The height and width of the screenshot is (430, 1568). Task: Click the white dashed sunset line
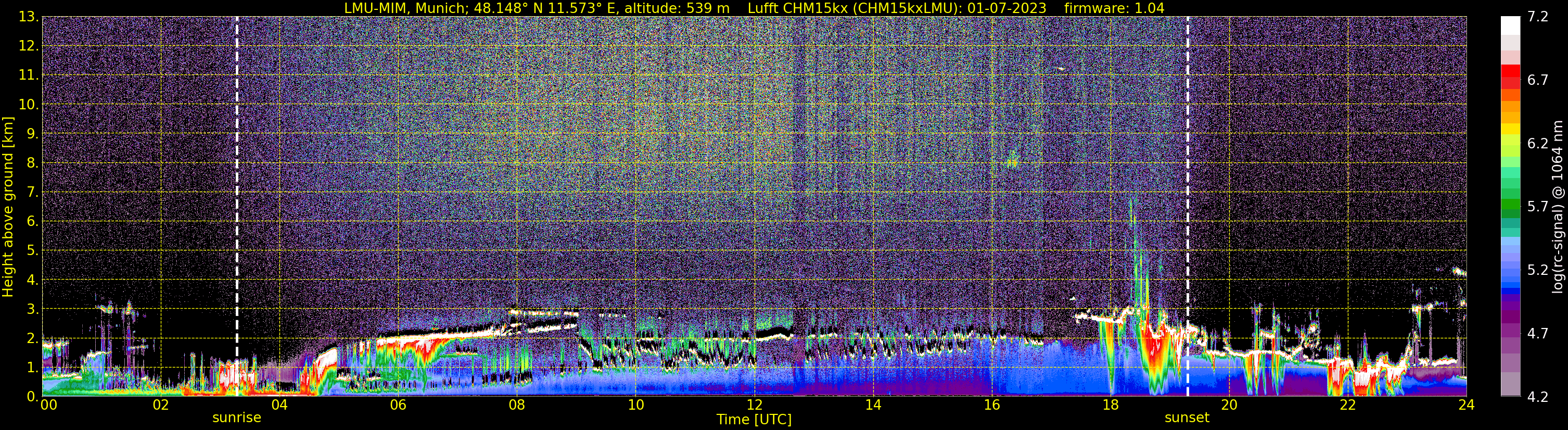point(1188,207)
